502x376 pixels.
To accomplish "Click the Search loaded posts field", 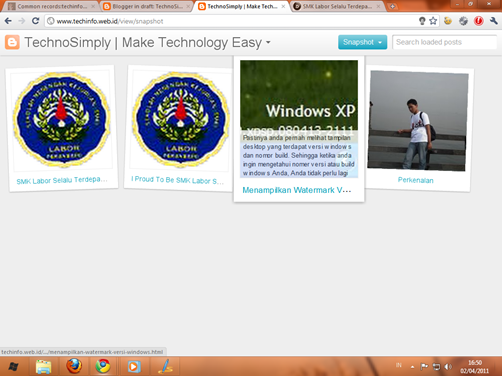I will pos(444,42).
